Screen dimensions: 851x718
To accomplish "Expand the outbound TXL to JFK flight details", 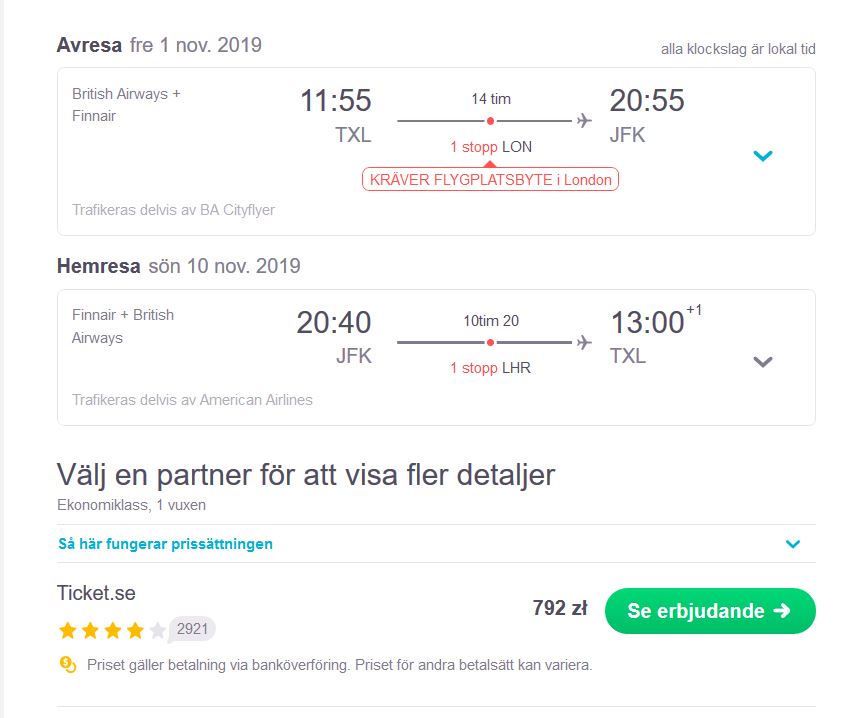I will [x=763, y=156].
